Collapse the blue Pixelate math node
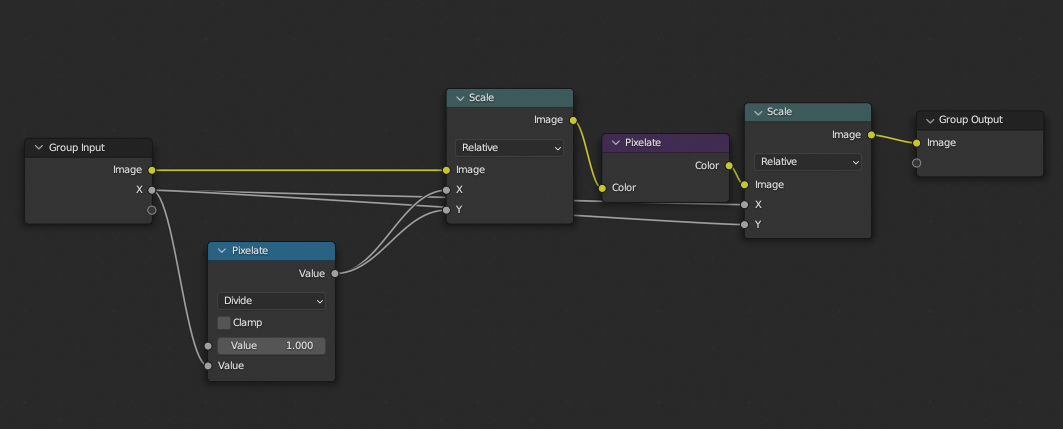Viewport: 1063px width, 429px height. 221,251
